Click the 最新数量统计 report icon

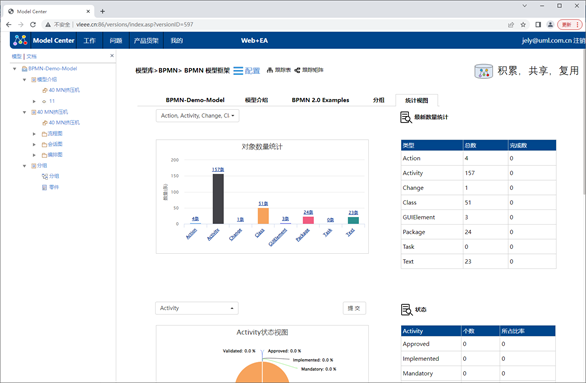coord(406,117)
